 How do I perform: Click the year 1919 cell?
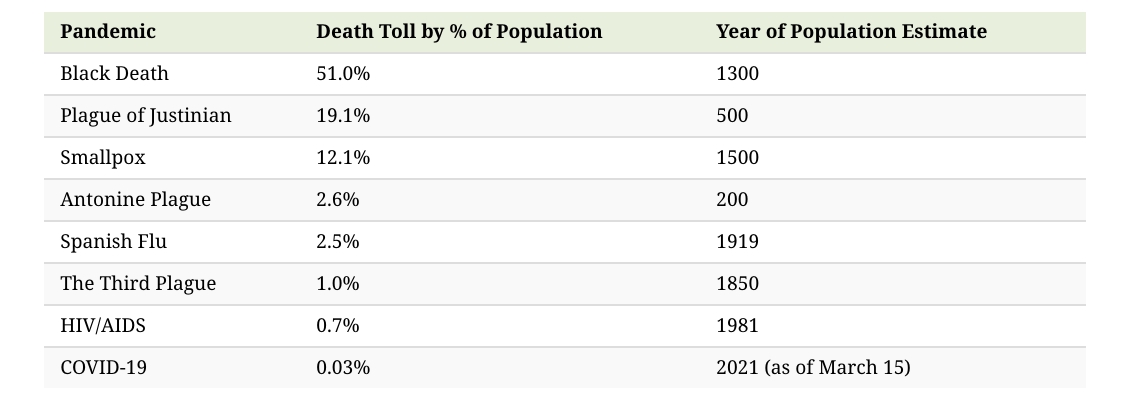pos(737,242)
